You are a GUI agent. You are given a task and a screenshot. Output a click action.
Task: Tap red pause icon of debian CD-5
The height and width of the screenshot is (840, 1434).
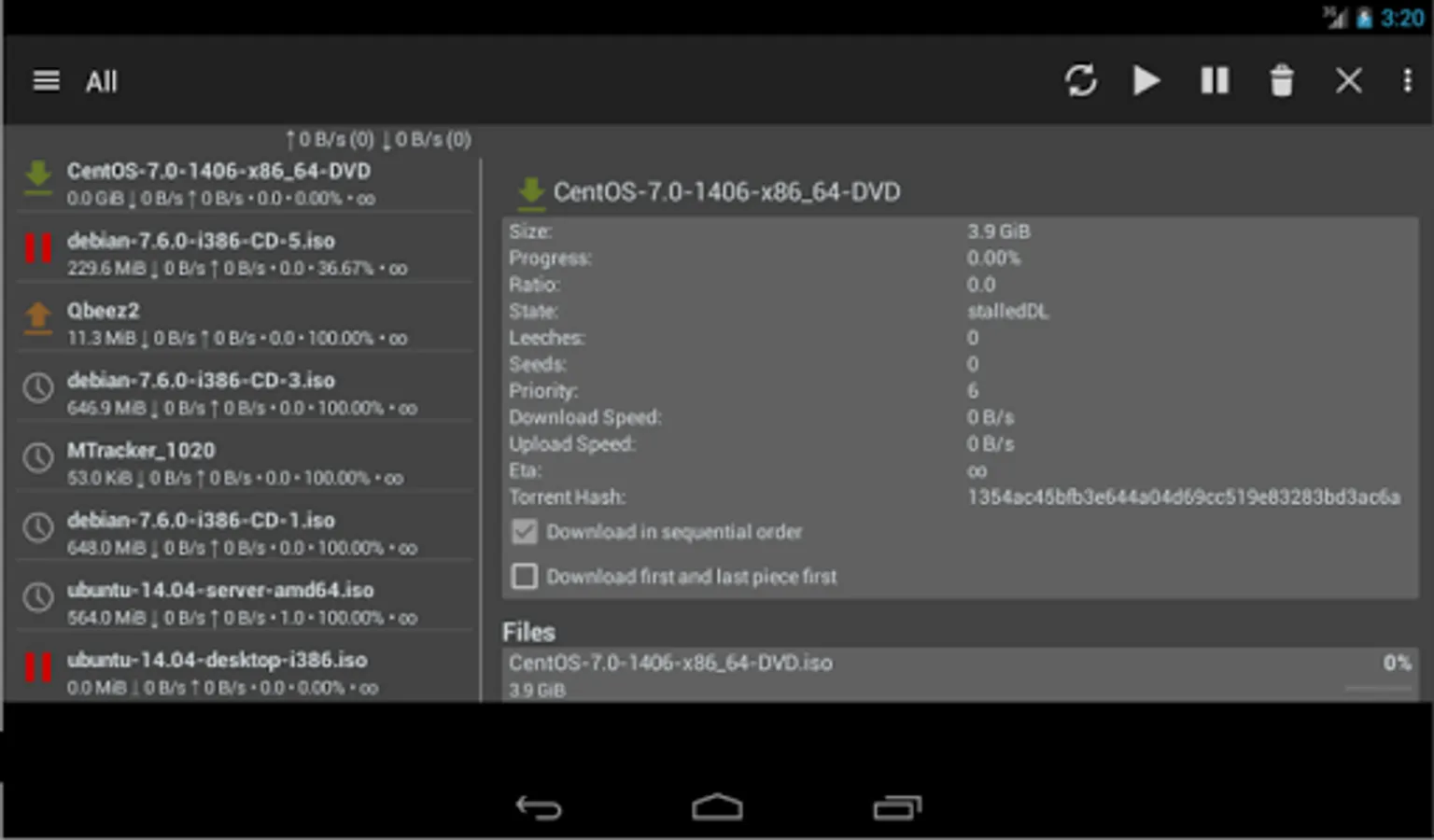point(38,248)
